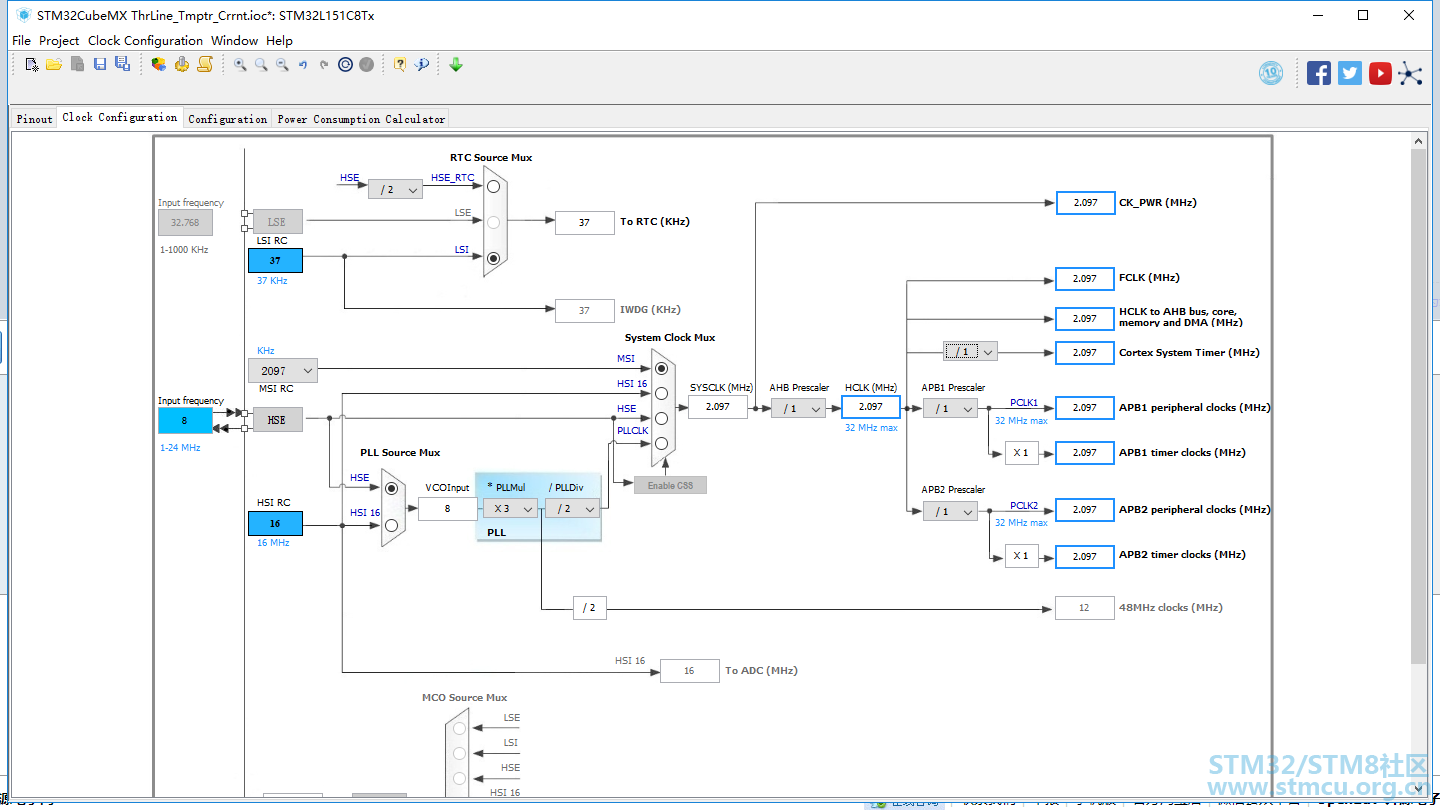Open the YouTube channel icon
Image resolution: width=1440 pixels, height=810 pixels.
click(1381, 73)
